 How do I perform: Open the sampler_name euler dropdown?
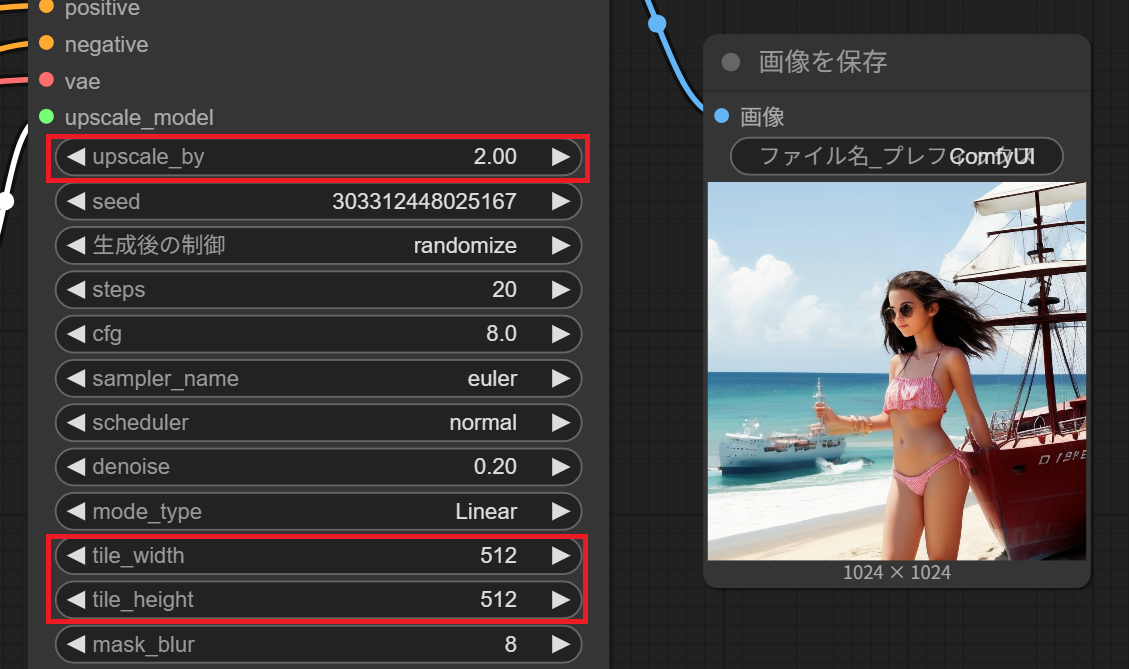318,378
